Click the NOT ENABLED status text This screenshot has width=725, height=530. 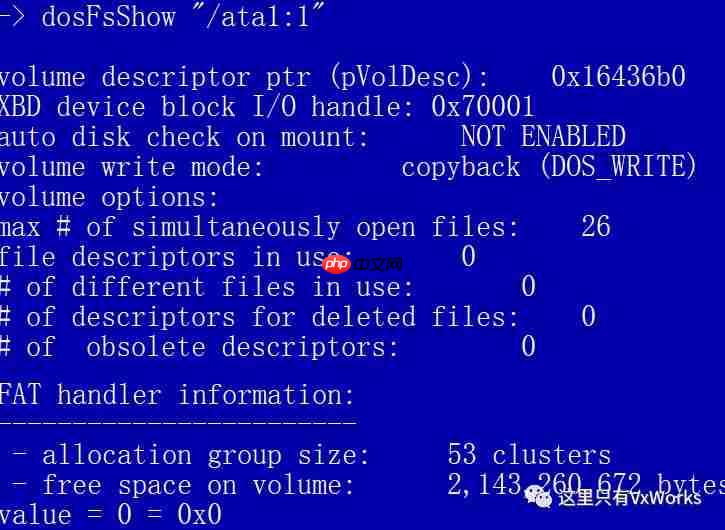click(543, 136)
